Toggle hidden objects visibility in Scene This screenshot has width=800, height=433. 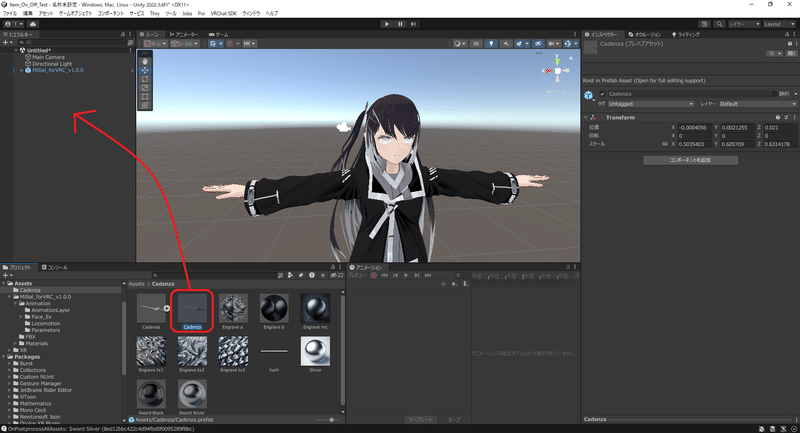coord(538,44)
